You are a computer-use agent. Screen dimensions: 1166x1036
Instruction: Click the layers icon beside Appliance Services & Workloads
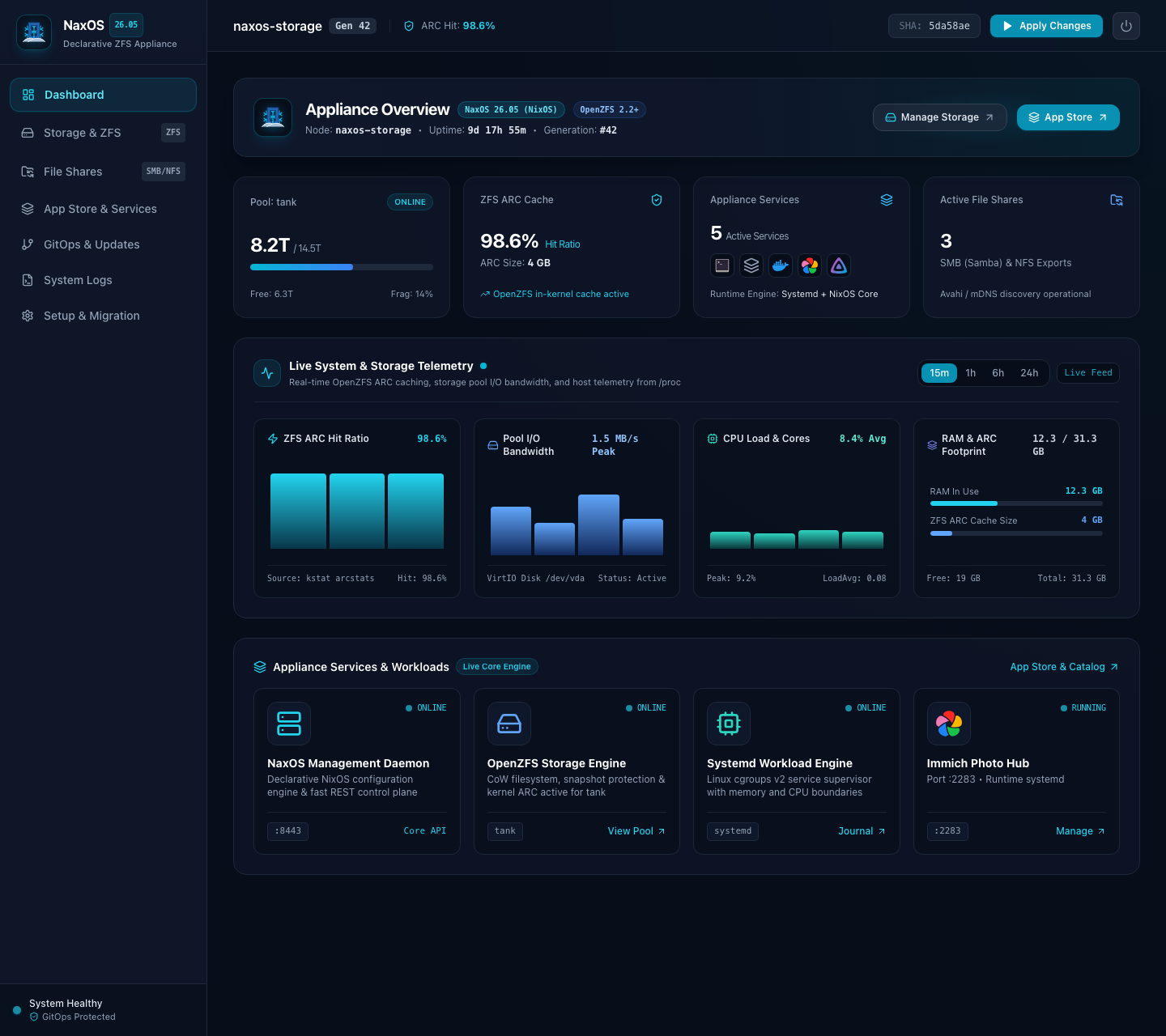pos(260,667)
